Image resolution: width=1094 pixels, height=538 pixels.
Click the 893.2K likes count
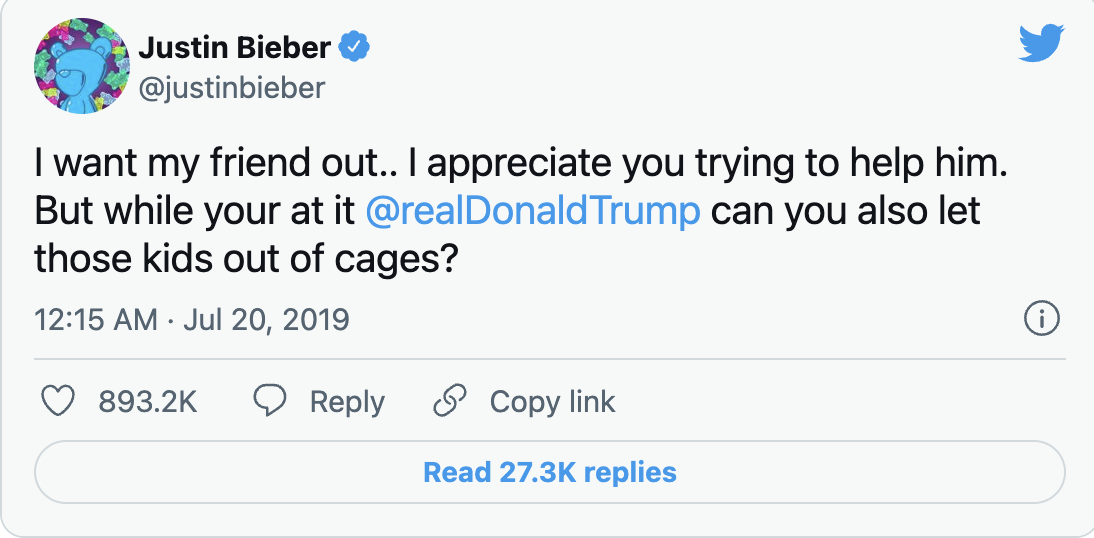pyautogui.click(x=148, y=402)
